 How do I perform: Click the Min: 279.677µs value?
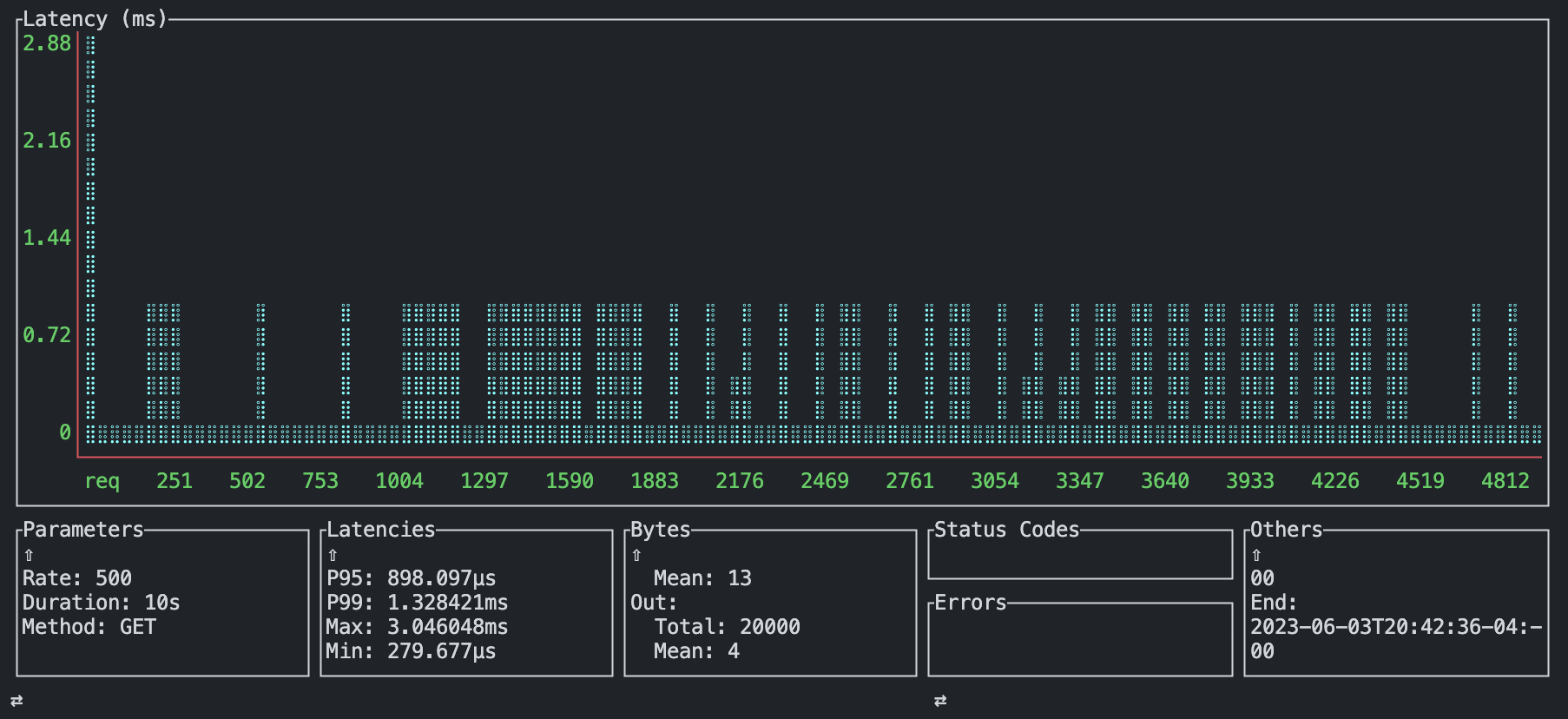[x=412, y=651]
